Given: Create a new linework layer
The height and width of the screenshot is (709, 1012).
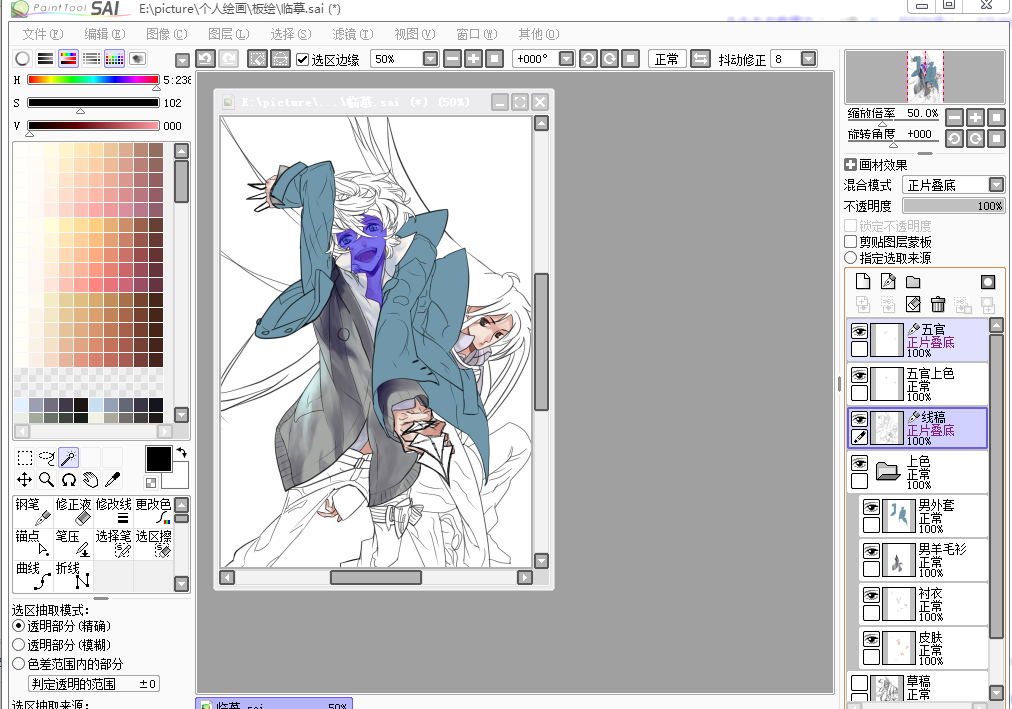Looking at the screenshot, I should [x=888, y=281].
